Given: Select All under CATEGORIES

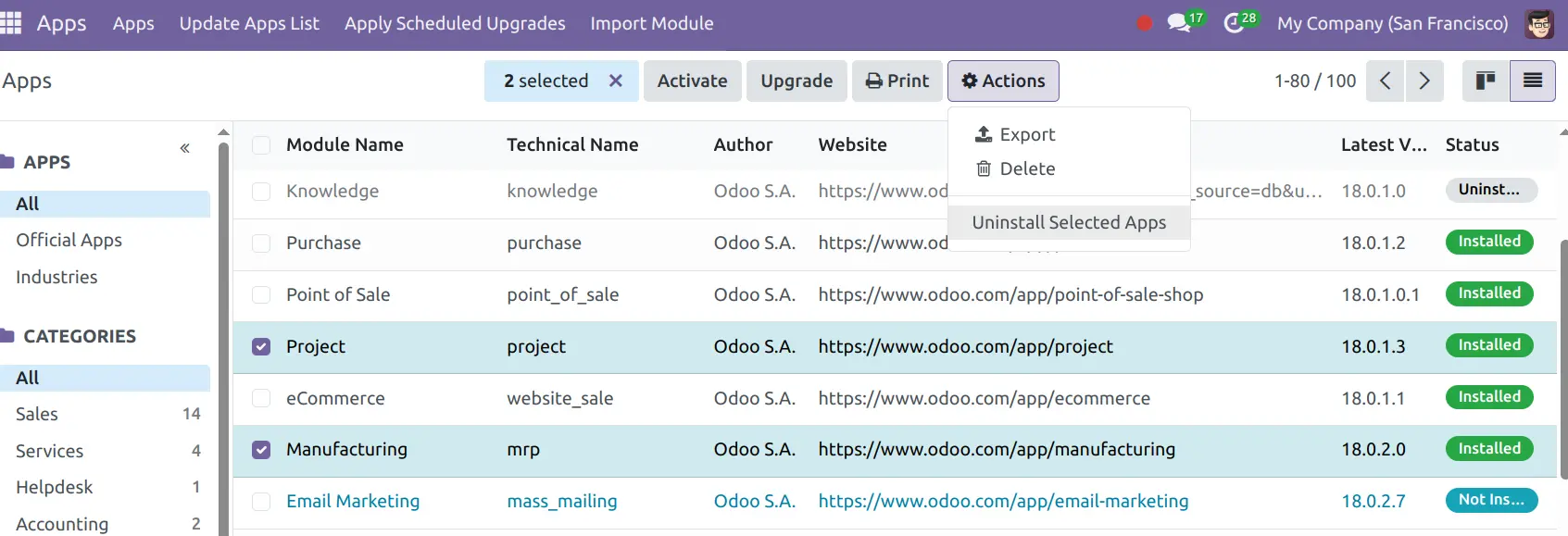Looking at the screenshot, I should pyautogui.click(x=105, y=378).
